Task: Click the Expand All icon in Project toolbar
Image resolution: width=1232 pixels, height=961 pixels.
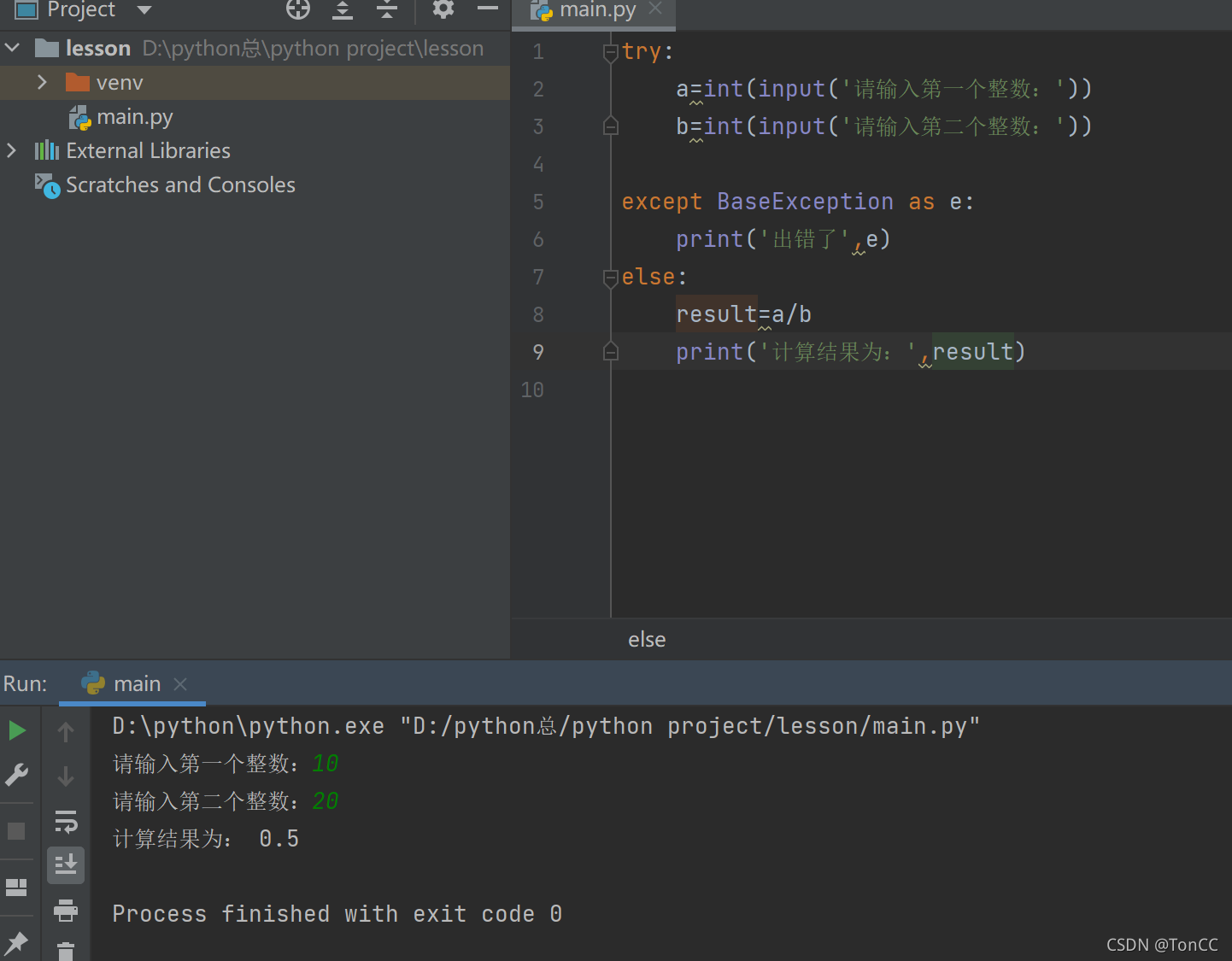Action: tap(343, 9)
